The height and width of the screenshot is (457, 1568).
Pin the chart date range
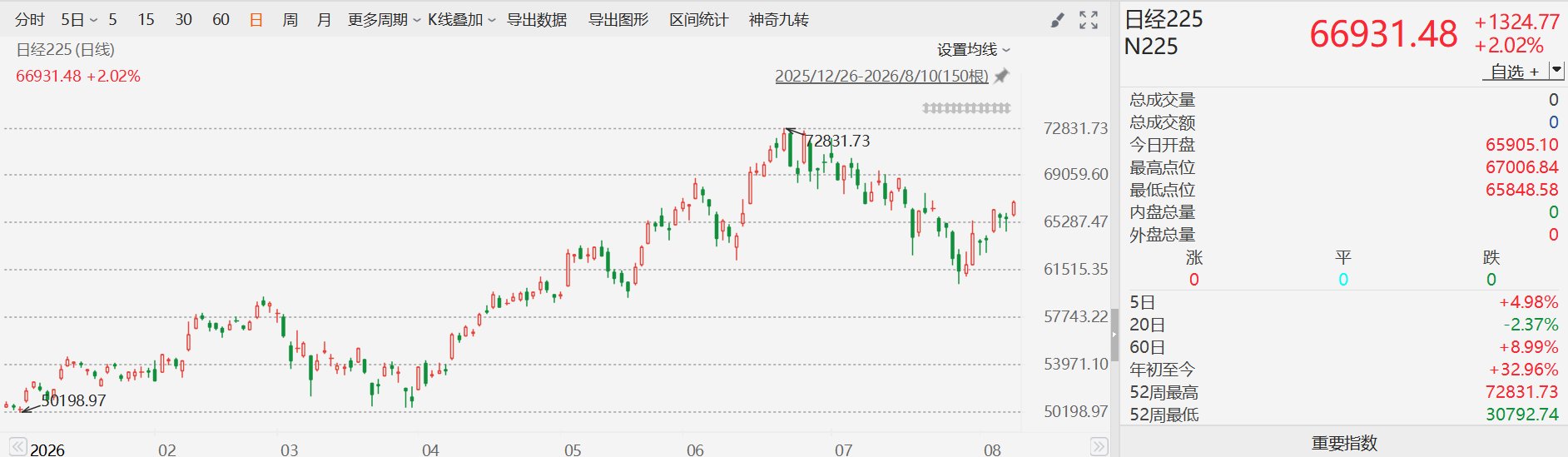pyautogui.click(x=1002, y=76)
